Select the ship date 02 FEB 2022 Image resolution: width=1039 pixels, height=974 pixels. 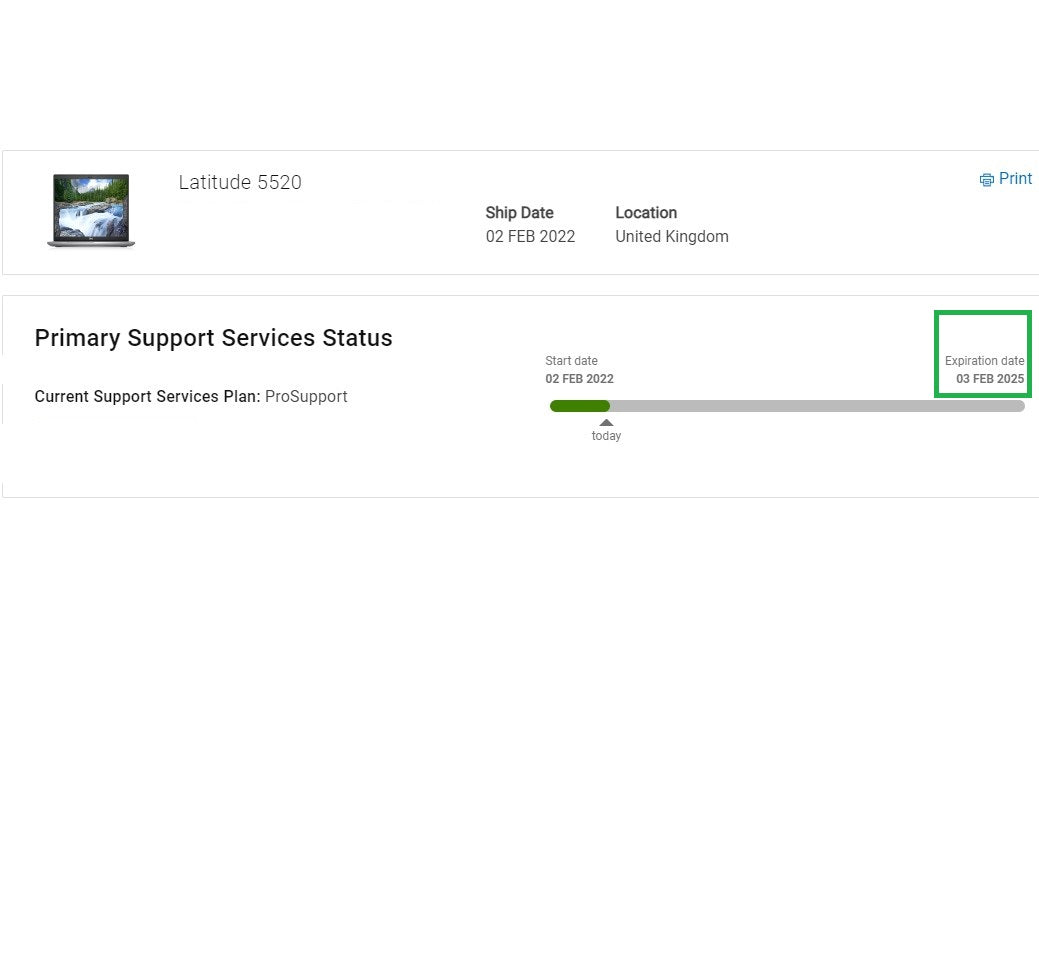(x=530, y=237)
